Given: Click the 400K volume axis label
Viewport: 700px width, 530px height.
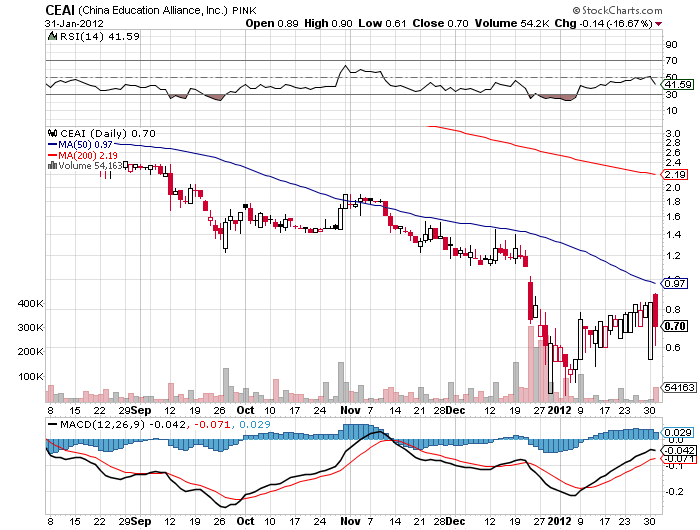Looking at the screenshot, I should click(31, 304).
